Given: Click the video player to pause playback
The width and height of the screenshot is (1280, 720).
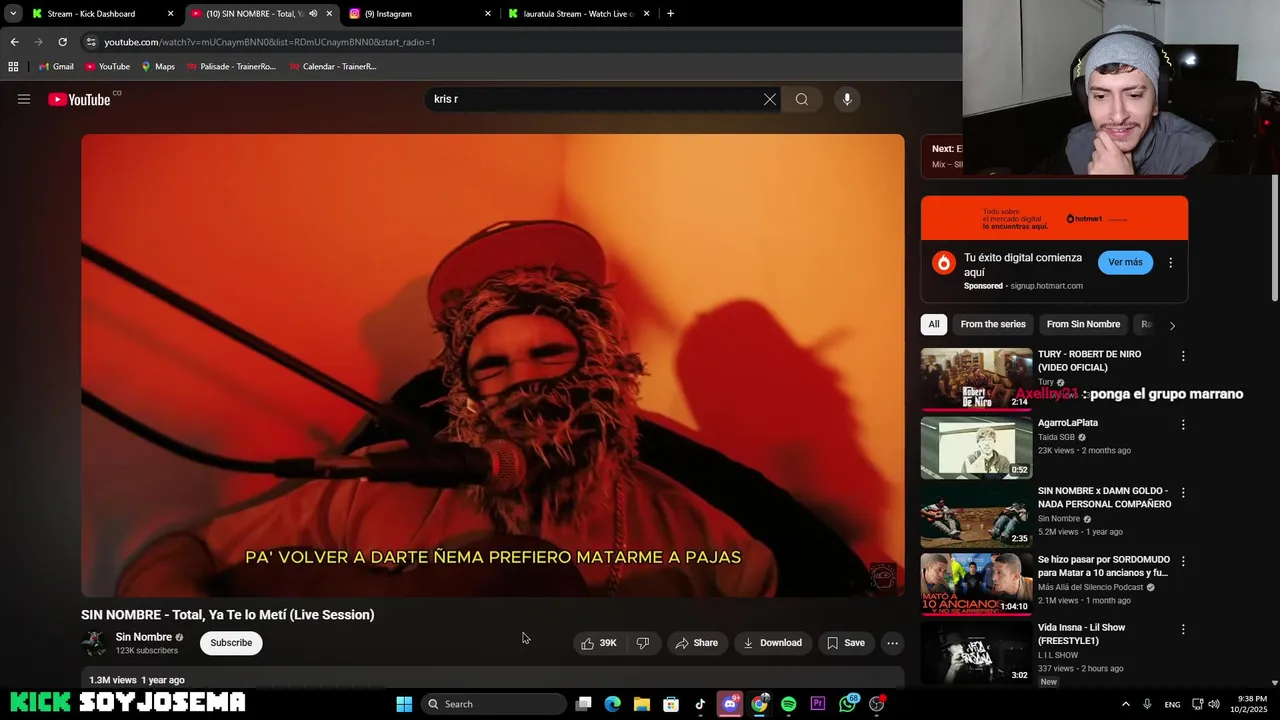Looking at the screenshot, I should click(493, 365).
